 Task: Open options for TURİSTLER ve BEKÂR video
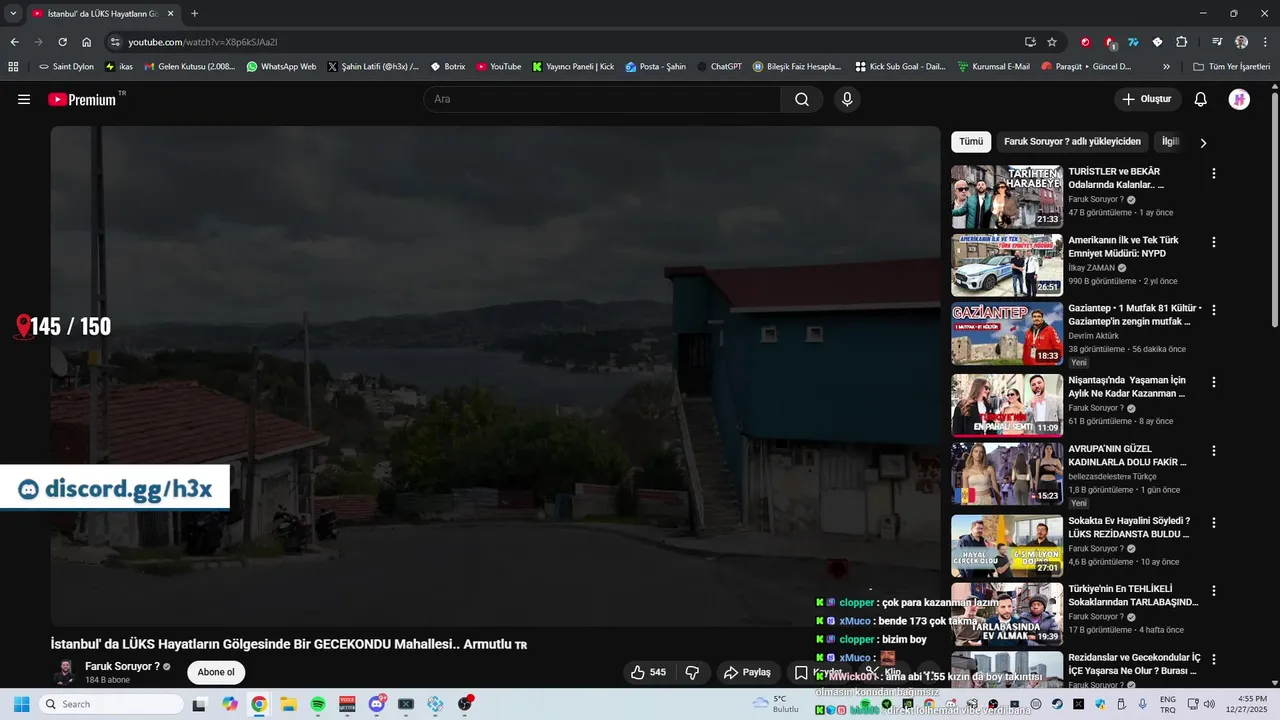point(1214,173)
